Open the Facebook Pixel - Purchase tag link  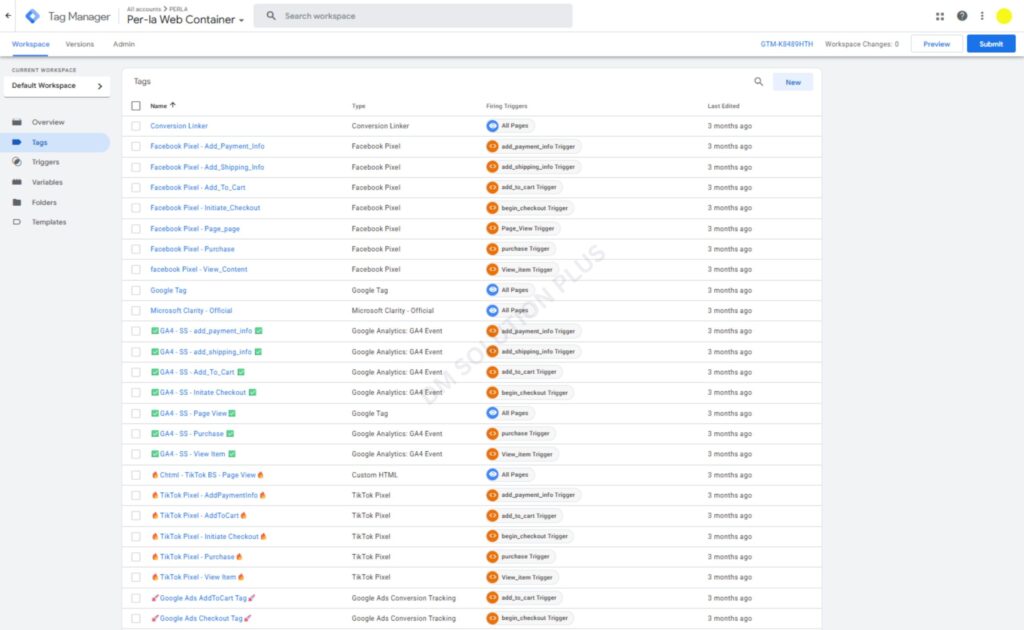192,249
